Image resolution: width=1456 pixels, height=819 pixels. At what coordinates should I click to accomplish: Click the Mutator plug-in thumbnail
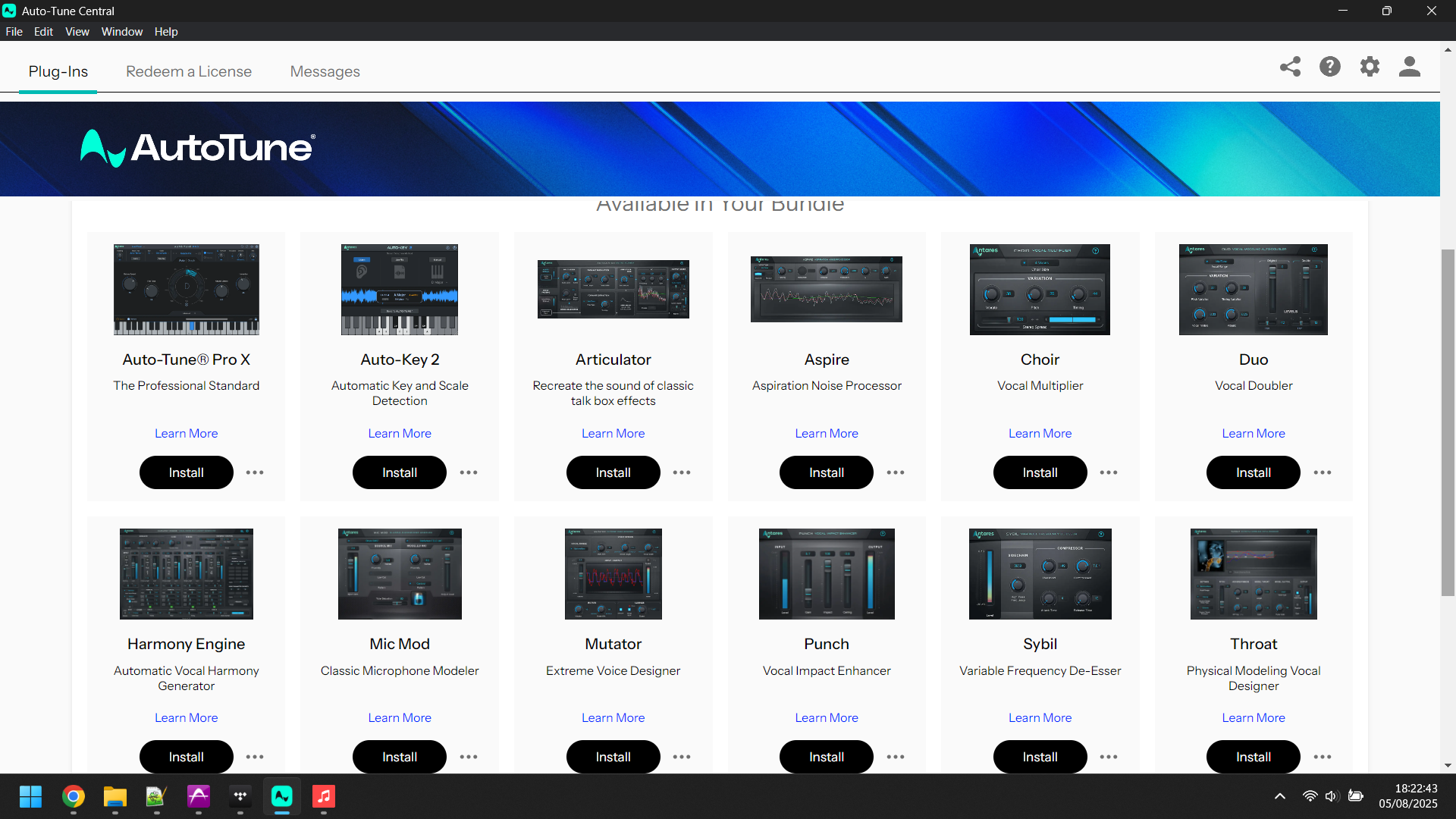tap(613, 574)
